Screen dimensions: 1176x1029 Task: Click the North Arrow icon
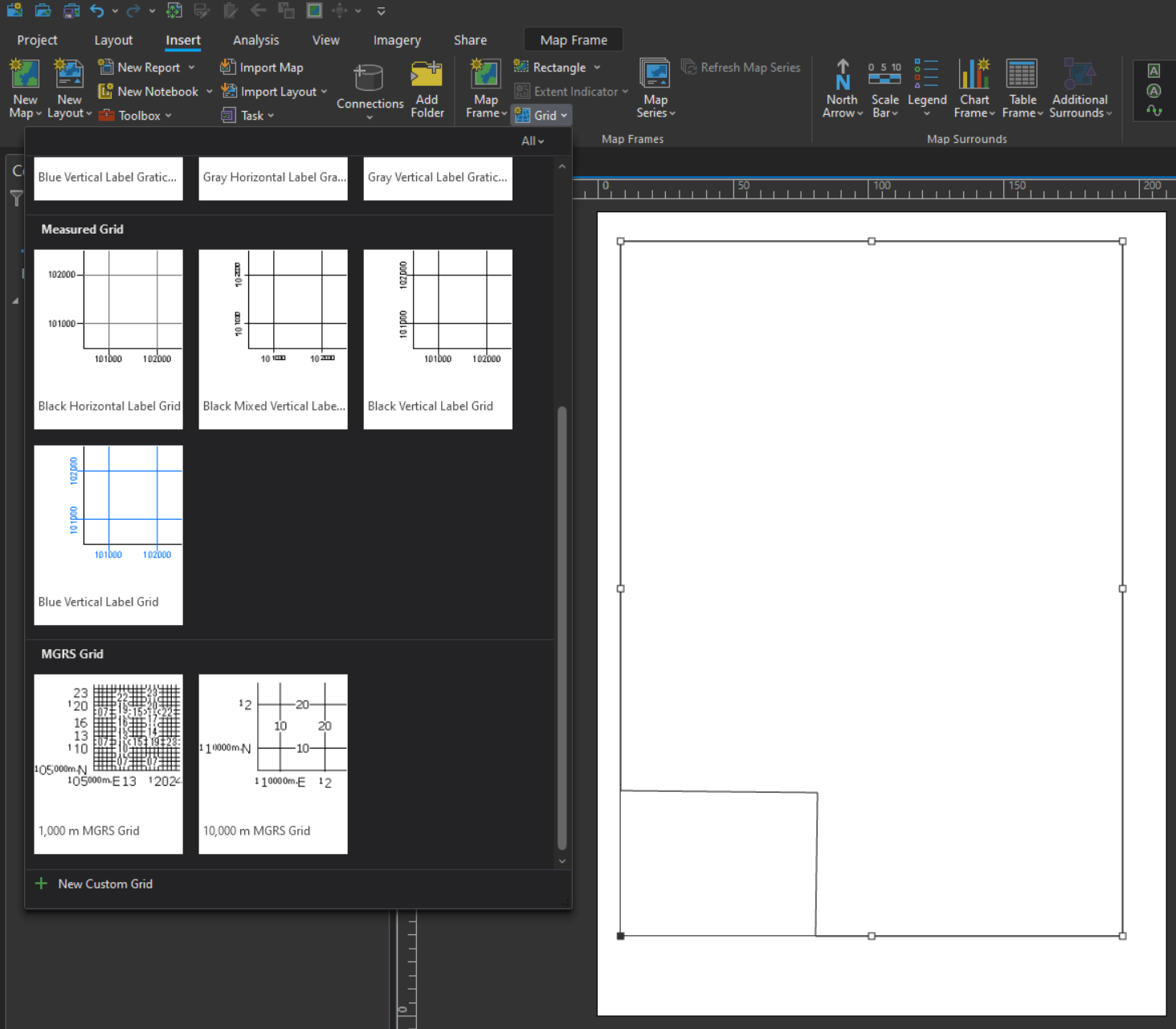click(x=842, y=76)
